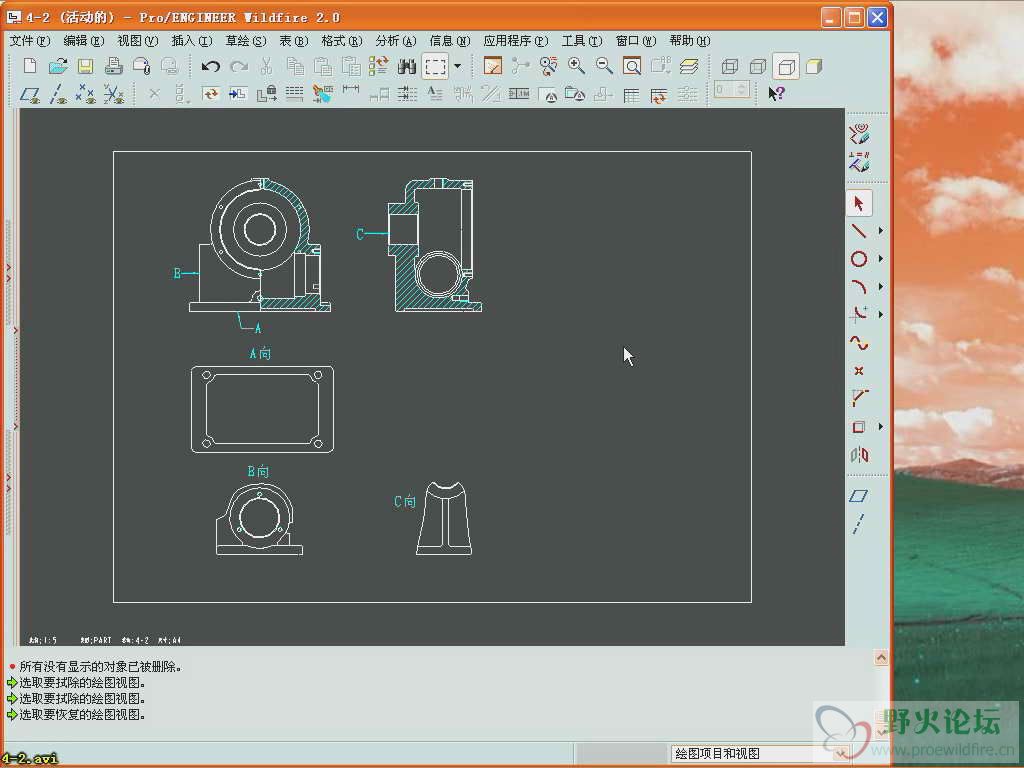The height and width of the screenshot is (768, 1024).
Task: Open the binoculars Find tool
Action: point(407,66)
